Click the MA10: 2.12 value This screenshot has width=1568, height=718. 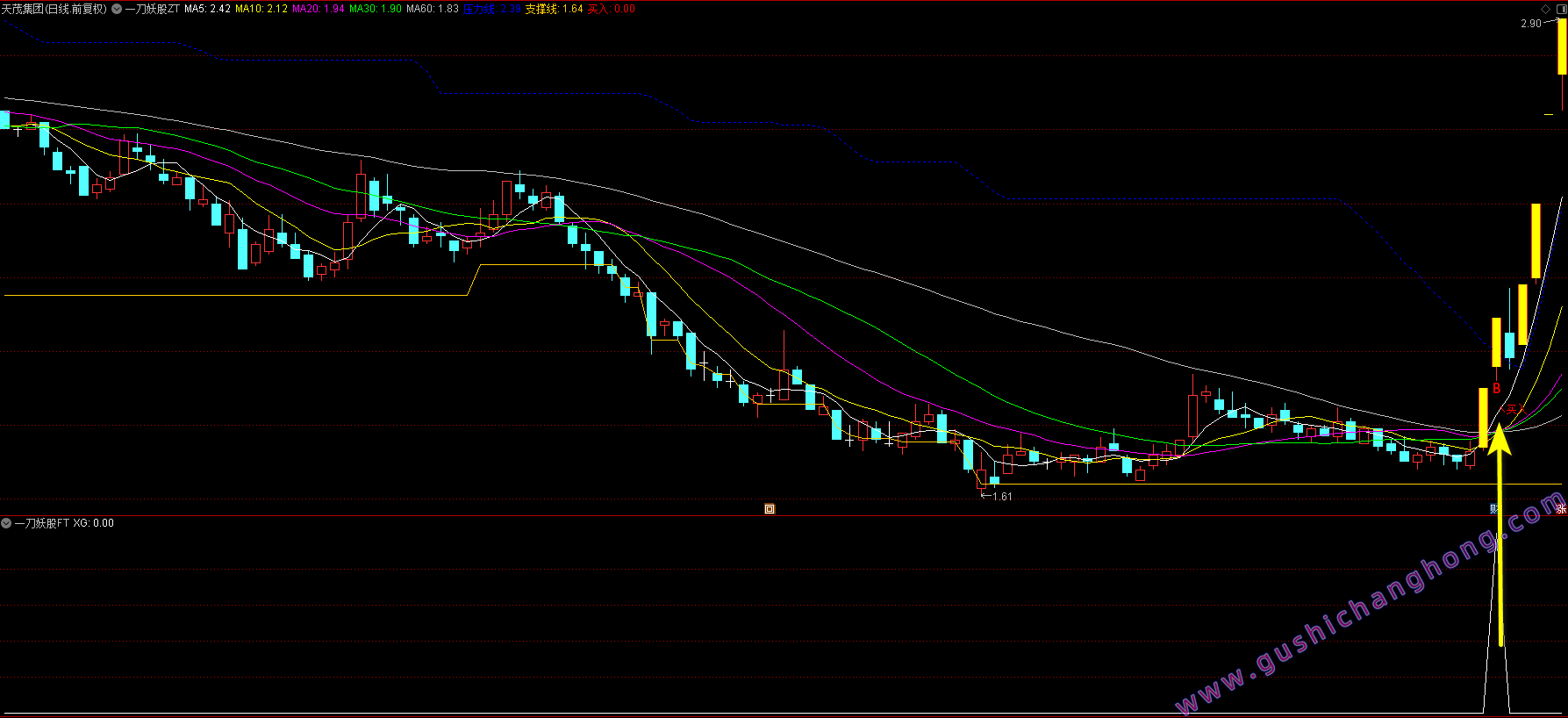point(261,9)
